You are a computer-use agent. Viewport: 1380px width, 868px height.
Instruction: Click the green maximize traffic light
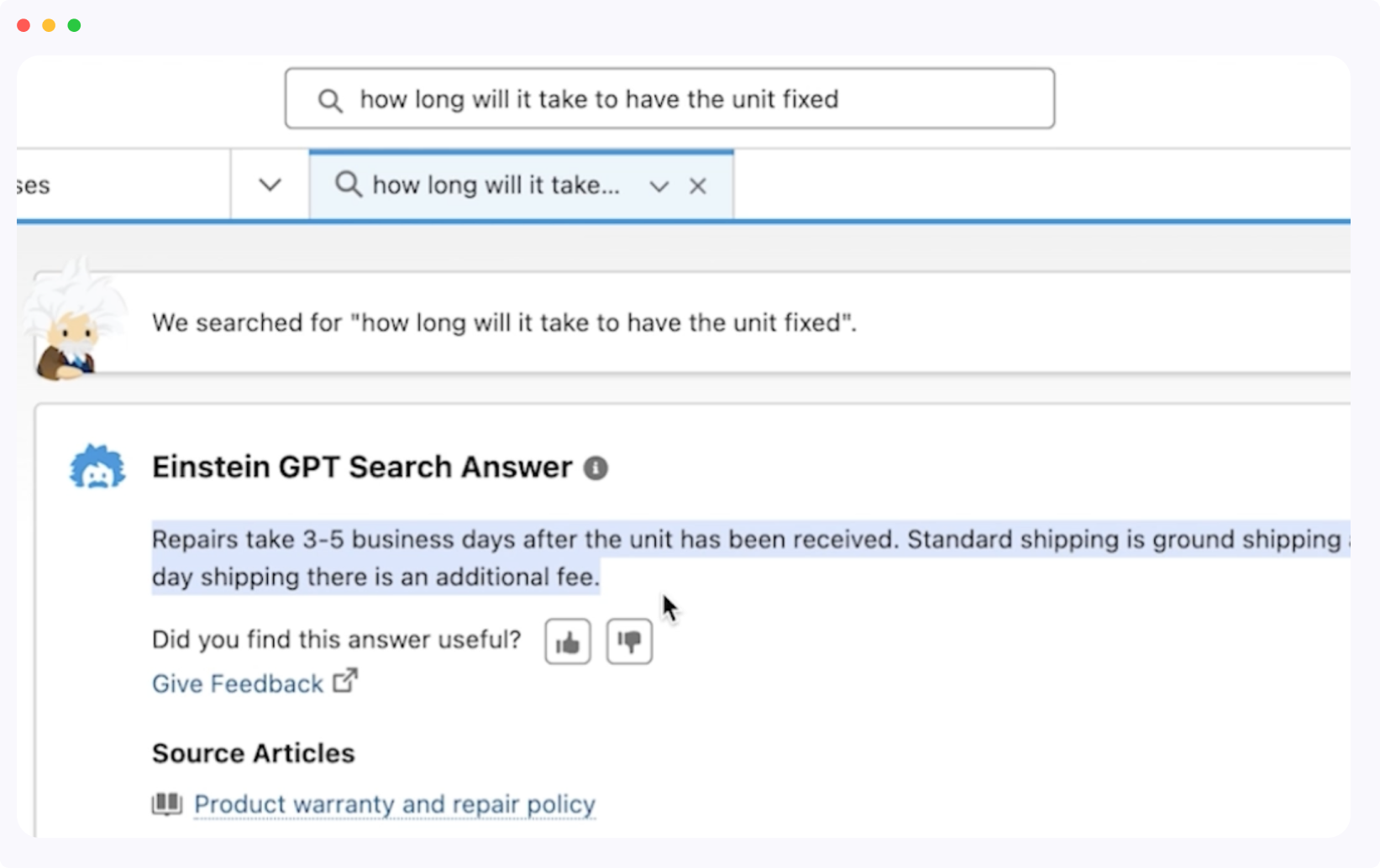point(74,25)
